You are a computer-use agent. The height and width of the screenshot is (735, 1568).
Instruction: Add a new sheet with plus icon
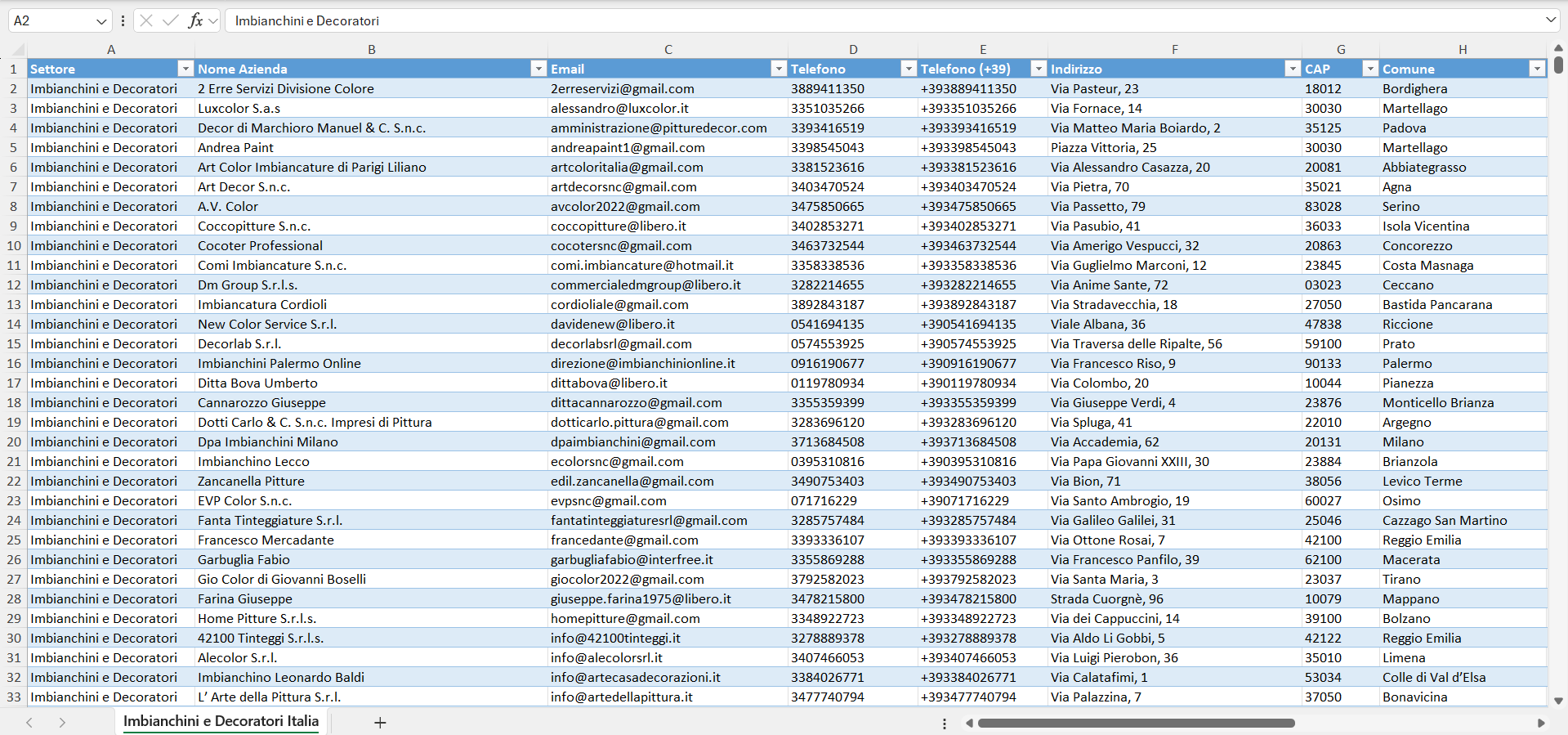380,723
